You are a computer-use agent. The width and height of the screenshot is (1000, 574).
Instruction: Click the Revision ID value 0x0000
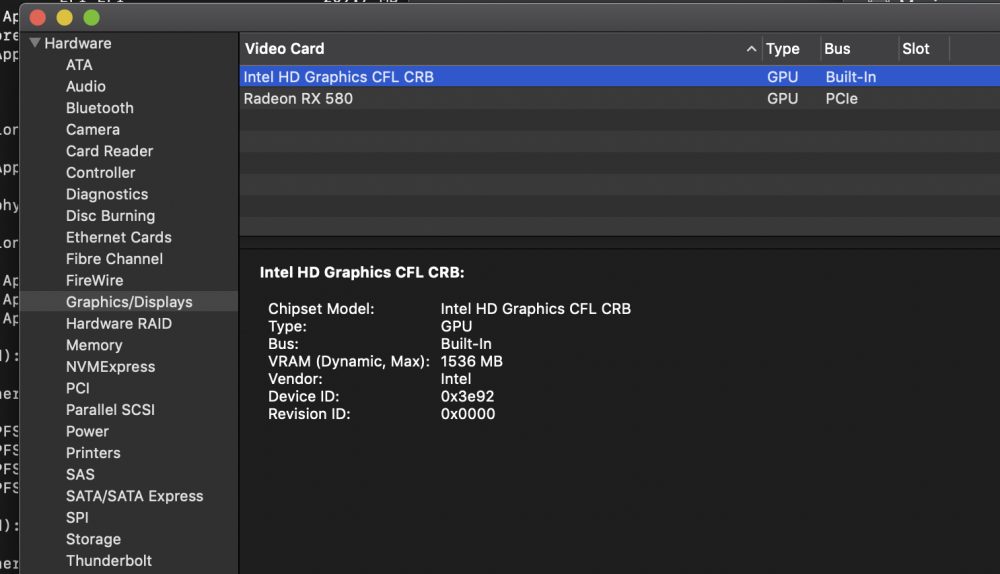[x=467, y=414]
